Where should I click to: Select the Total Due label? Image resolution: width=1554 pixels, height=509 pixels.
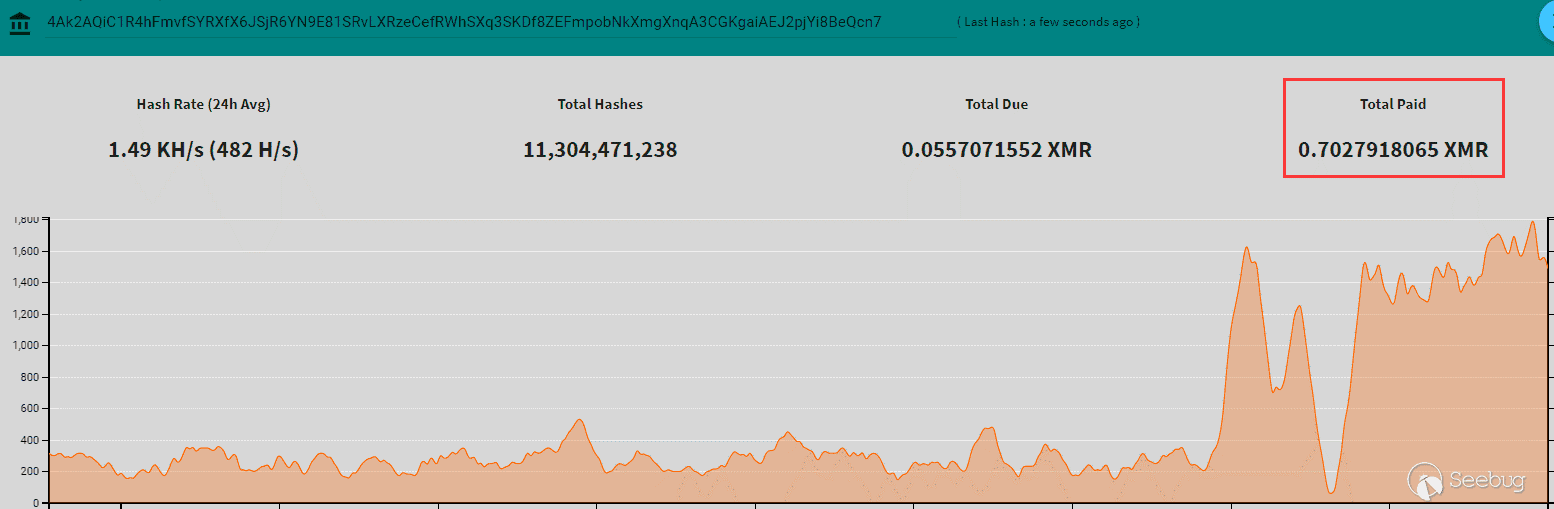click(996, 104)
